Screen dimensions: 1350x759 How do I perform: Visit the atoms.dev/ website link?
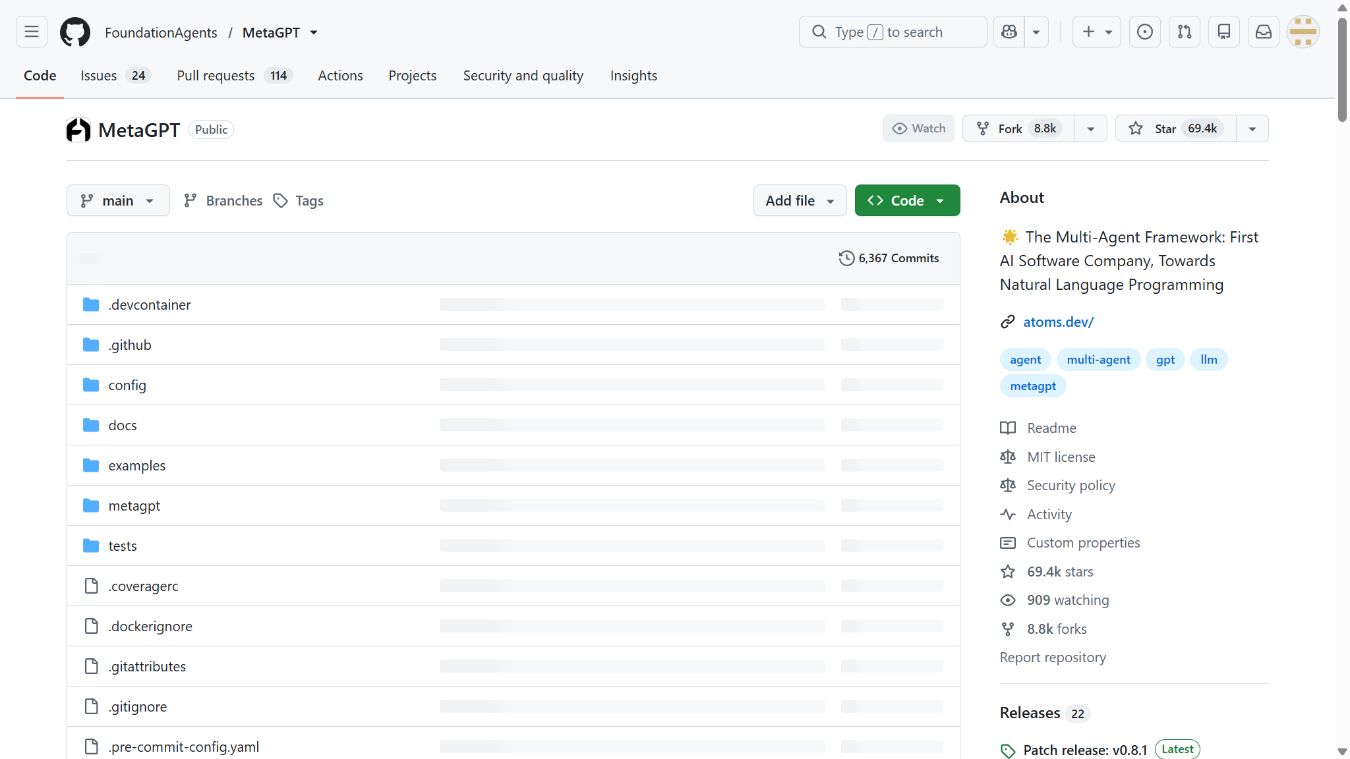pyautogui.click(x=1058, y=322)
